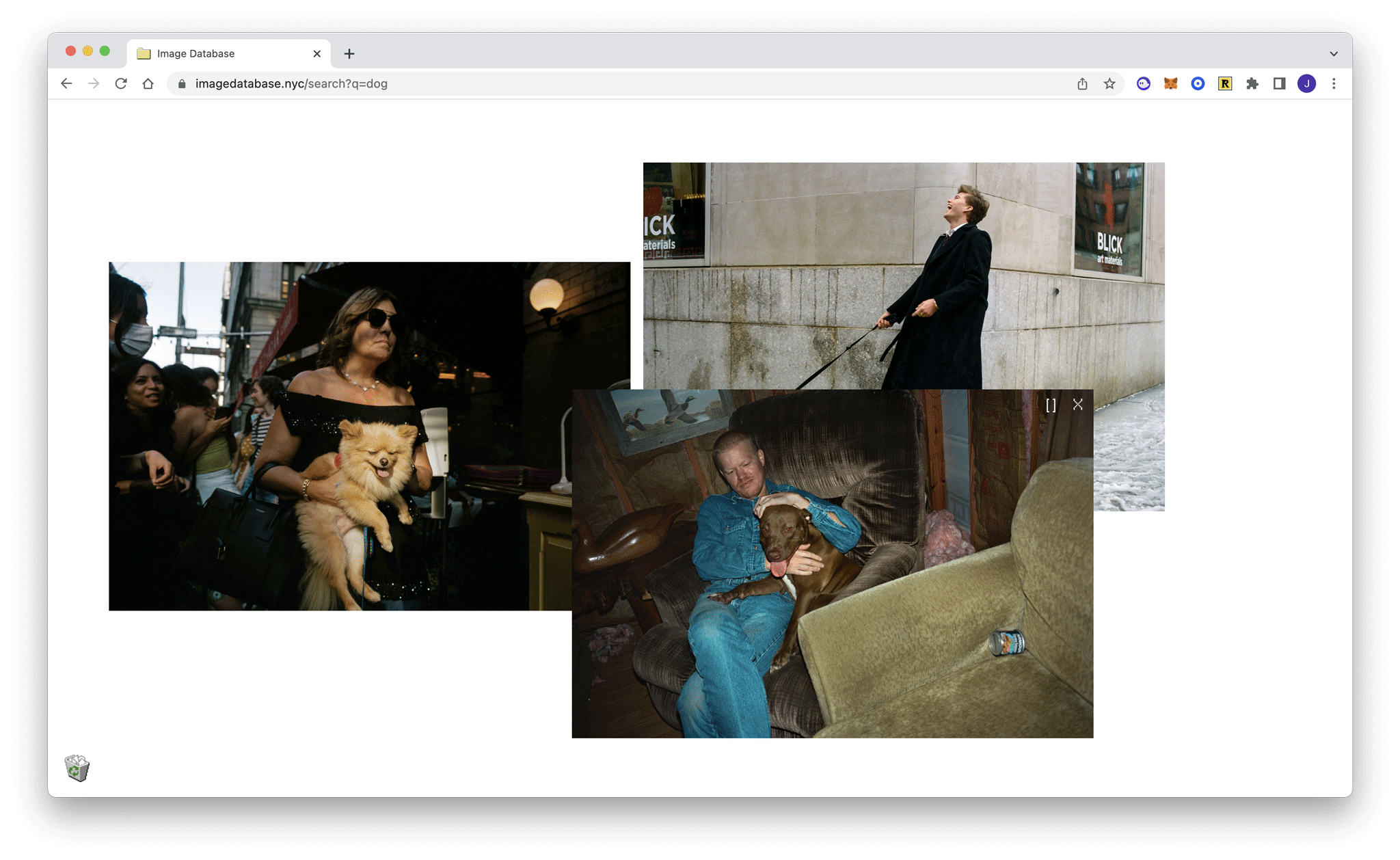The width and height of the screenshot is (1400, 860).
Task: Click the yellow R extension icon
Action: (x=1224, y=83)
